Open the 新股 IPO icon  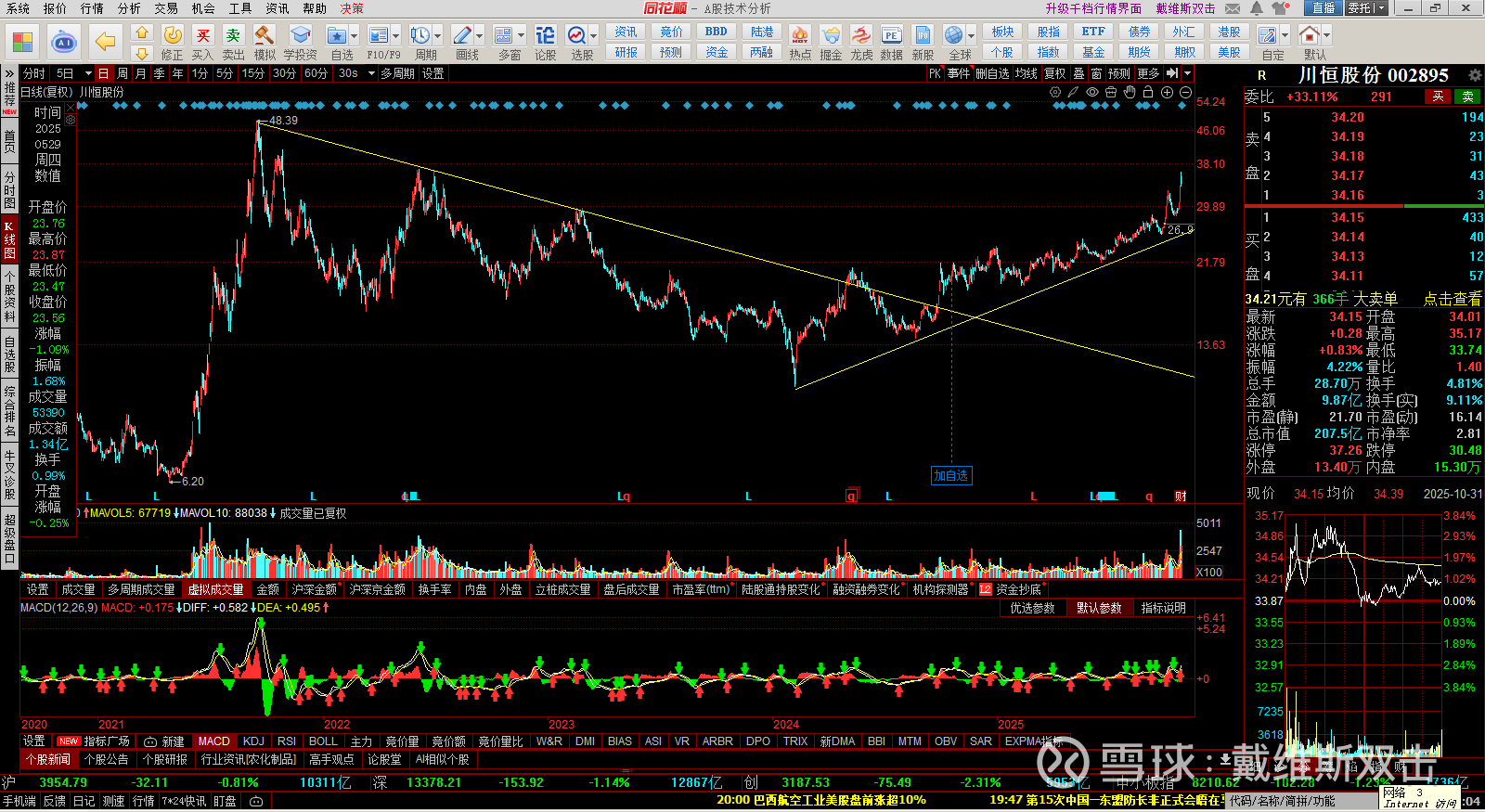[923, 43]
